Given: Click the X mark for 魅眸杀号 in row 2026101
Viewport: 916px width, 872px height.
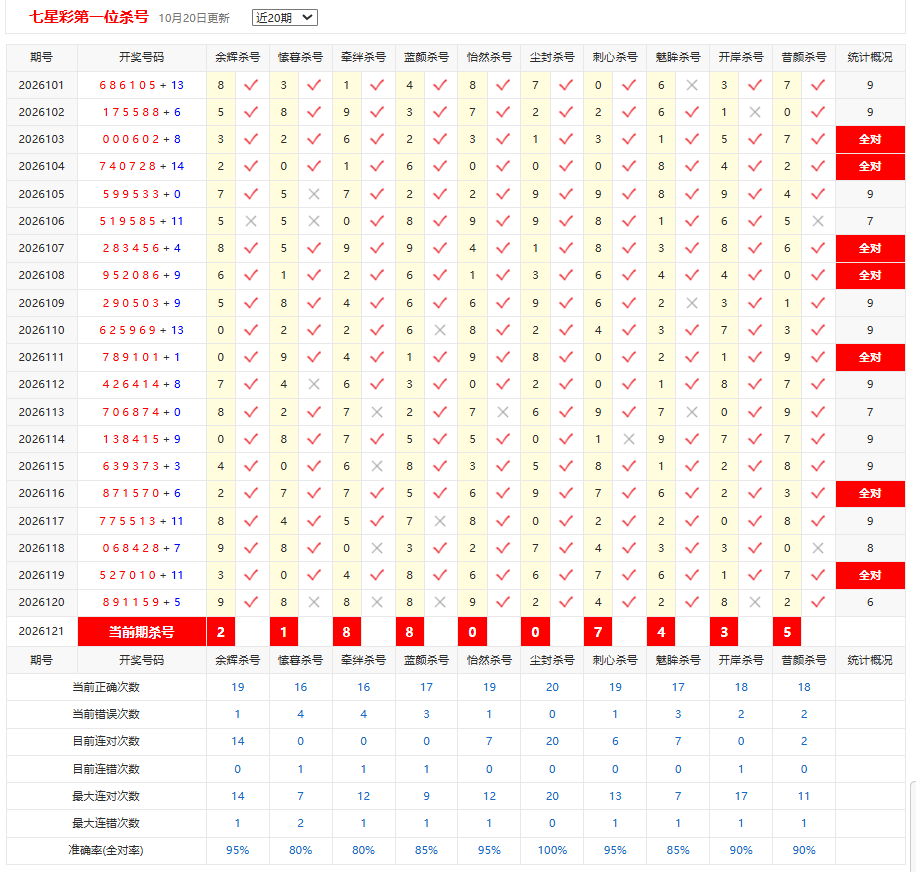Looking at the screenshot, I should click(692, 85).
